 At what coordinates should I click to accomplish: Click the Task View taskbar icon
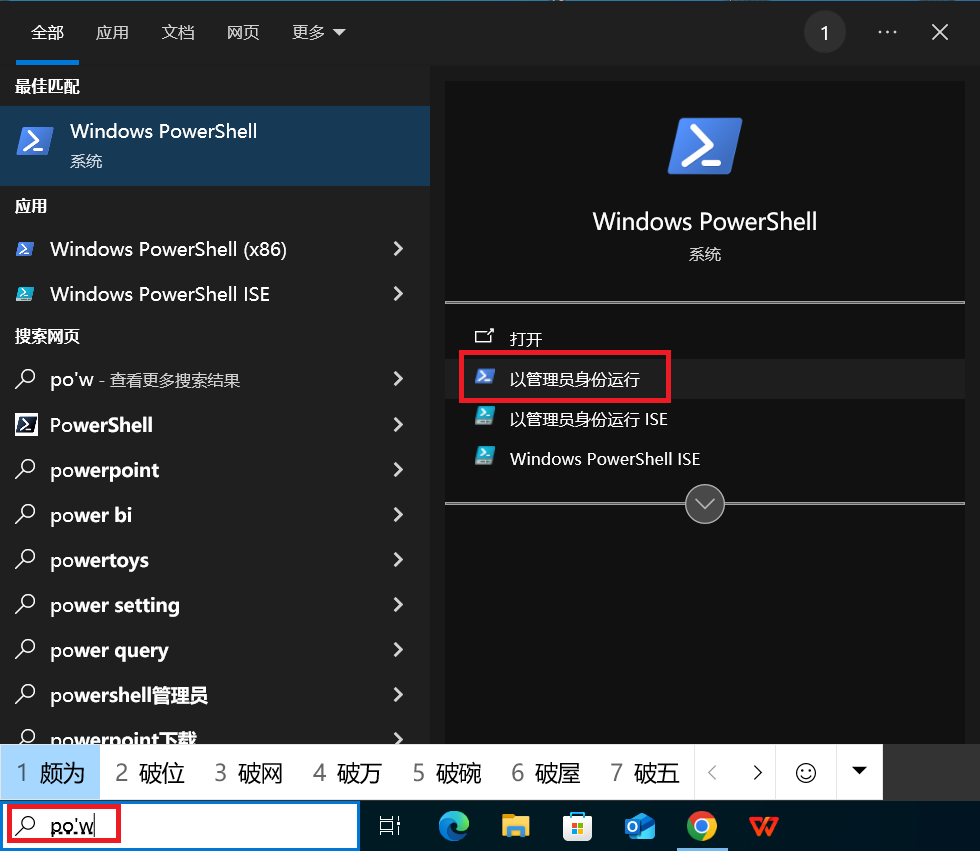pyautogui.click(x=390, y=826)
